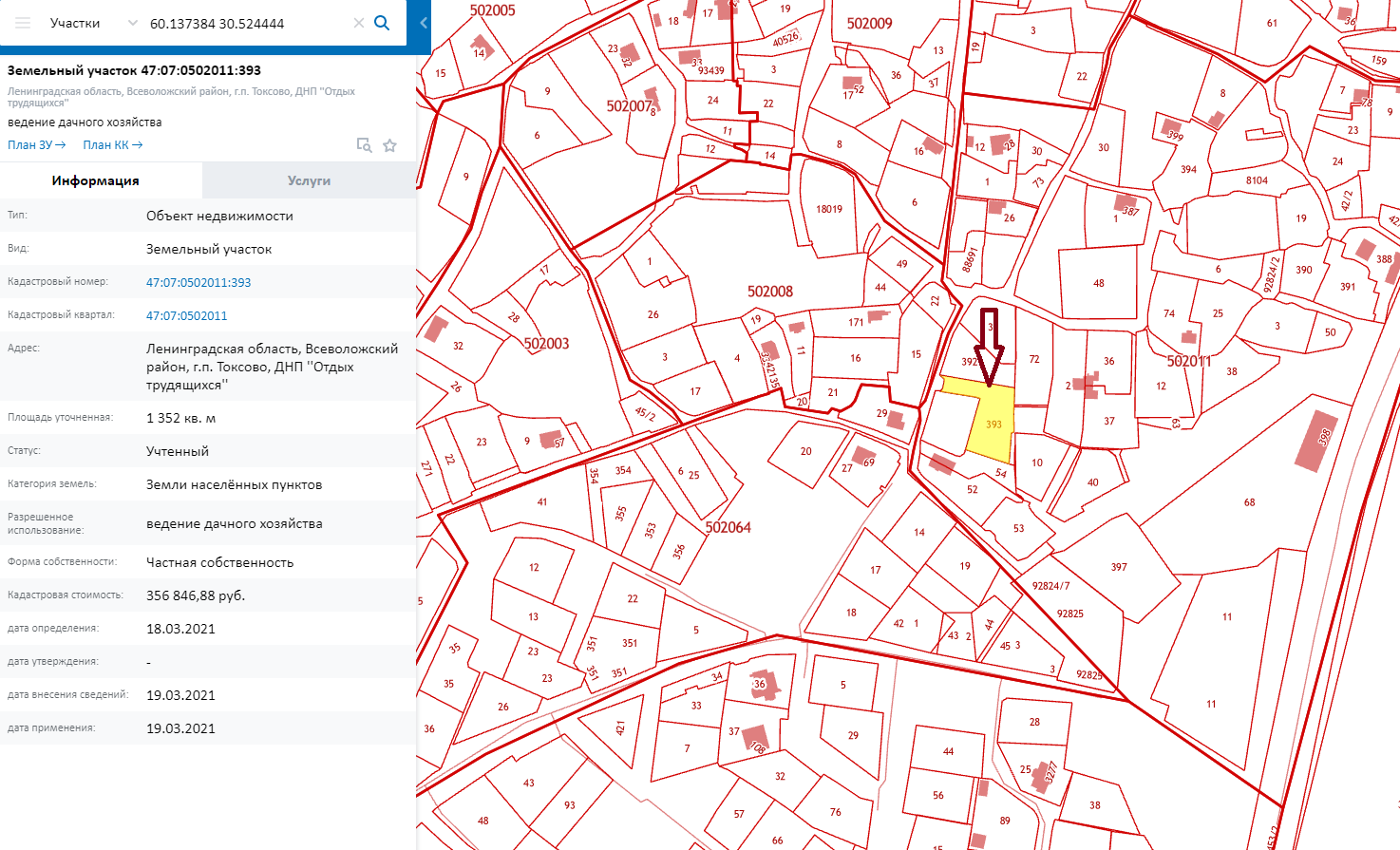This screenshot has width=1400, height=850.
Task: Click the coordinates search input field
Action: tap(247, 23)
